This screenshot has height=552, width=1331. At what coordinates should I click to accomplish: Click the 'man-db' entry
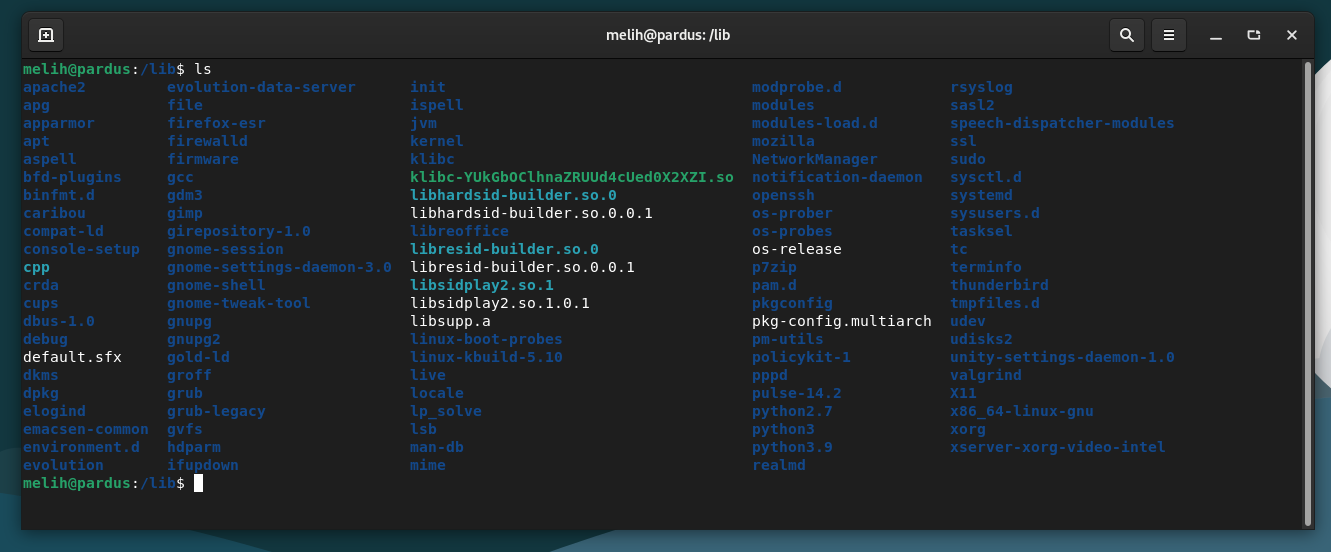pyautogui.click(x=437, y=447)
